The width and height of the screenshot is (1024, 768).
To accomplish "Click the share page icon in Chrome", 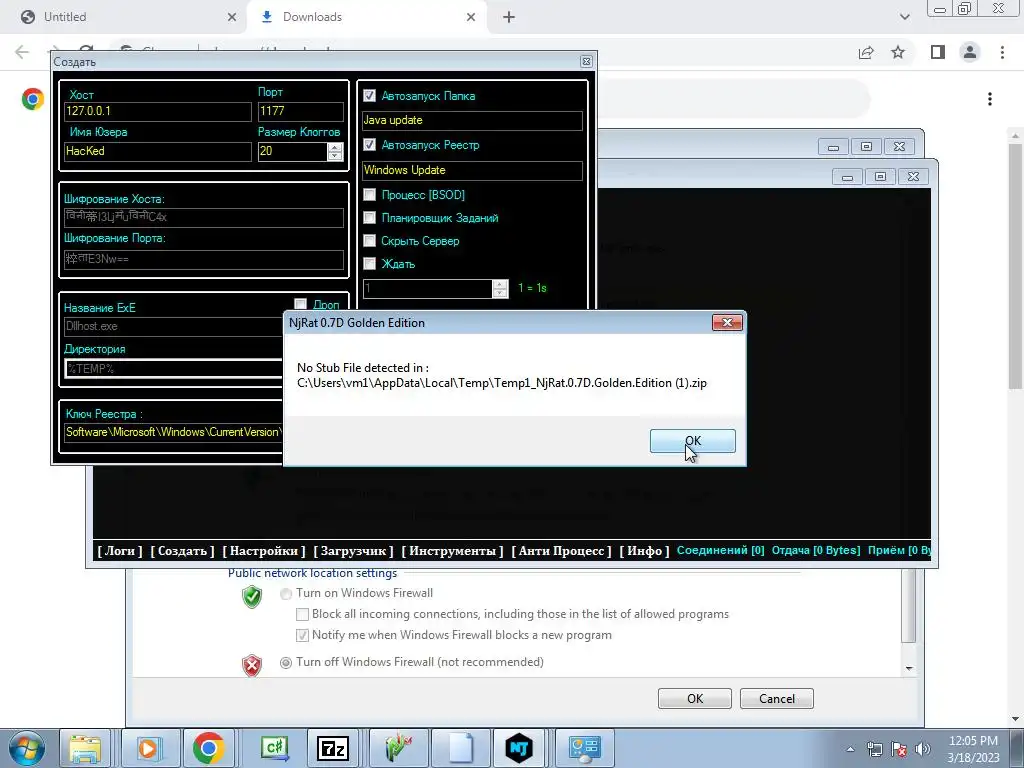I will (866, 52).
